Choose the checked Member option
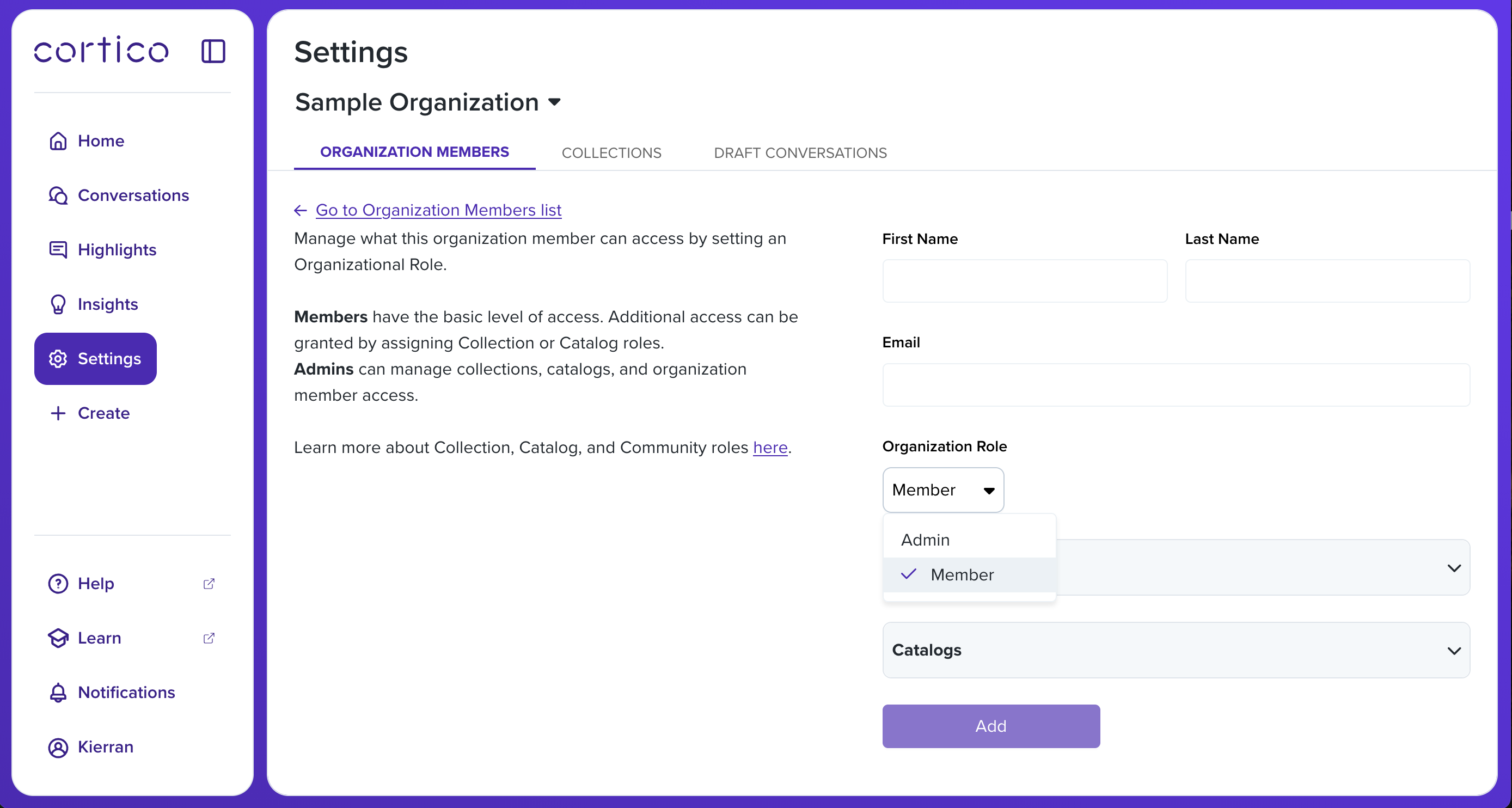This screenshot has height=808, width=1512. [962, 574]
